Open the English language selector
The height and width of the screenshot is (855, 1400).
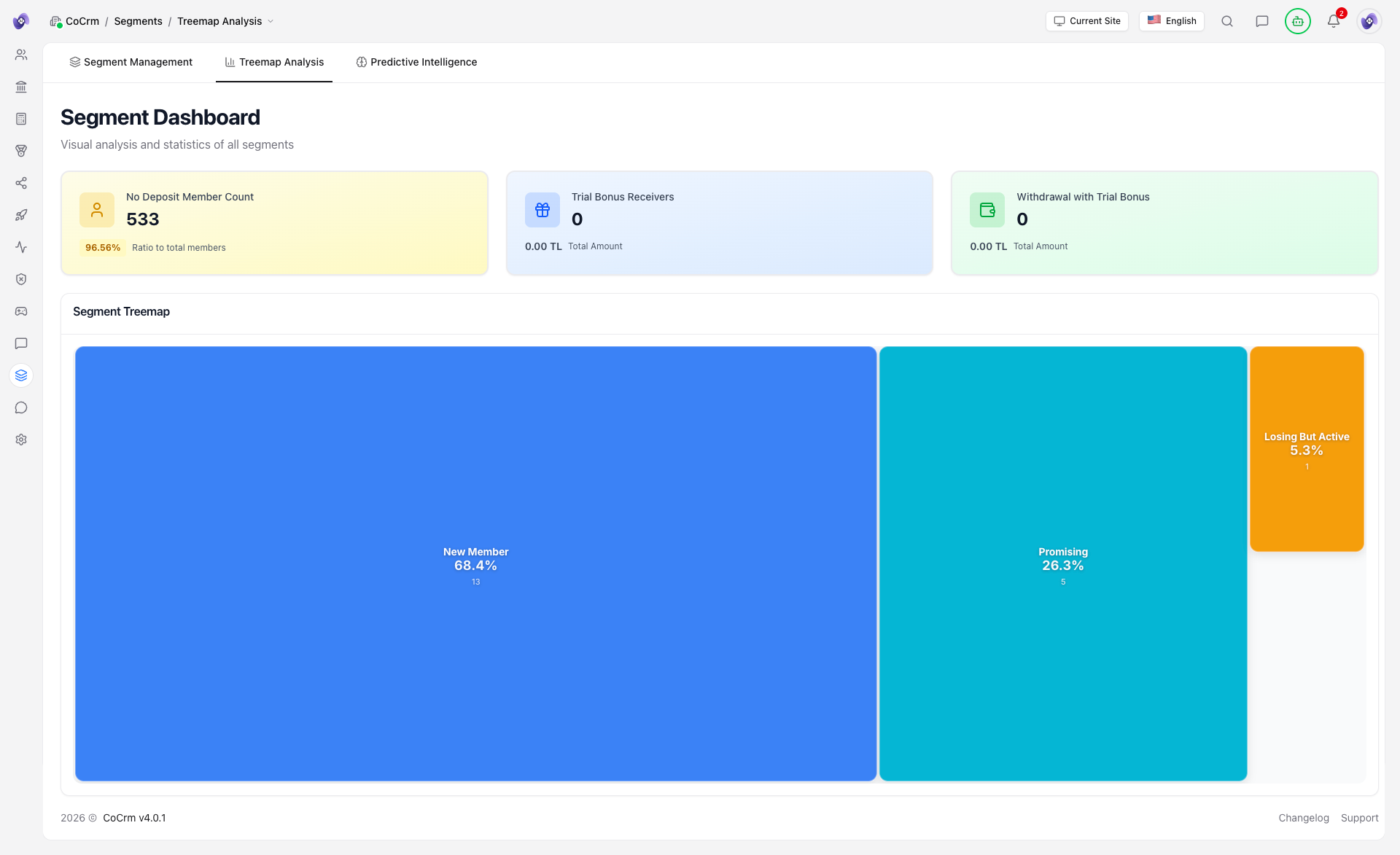(x=1172, y=21)
